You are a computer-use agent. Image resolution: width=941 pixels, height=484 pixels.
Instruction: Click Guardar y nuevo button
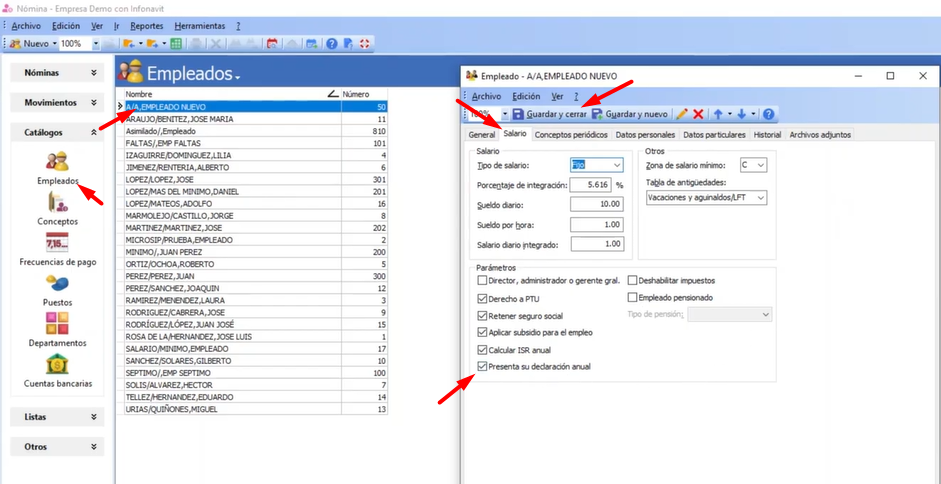(x=629, y=115)
